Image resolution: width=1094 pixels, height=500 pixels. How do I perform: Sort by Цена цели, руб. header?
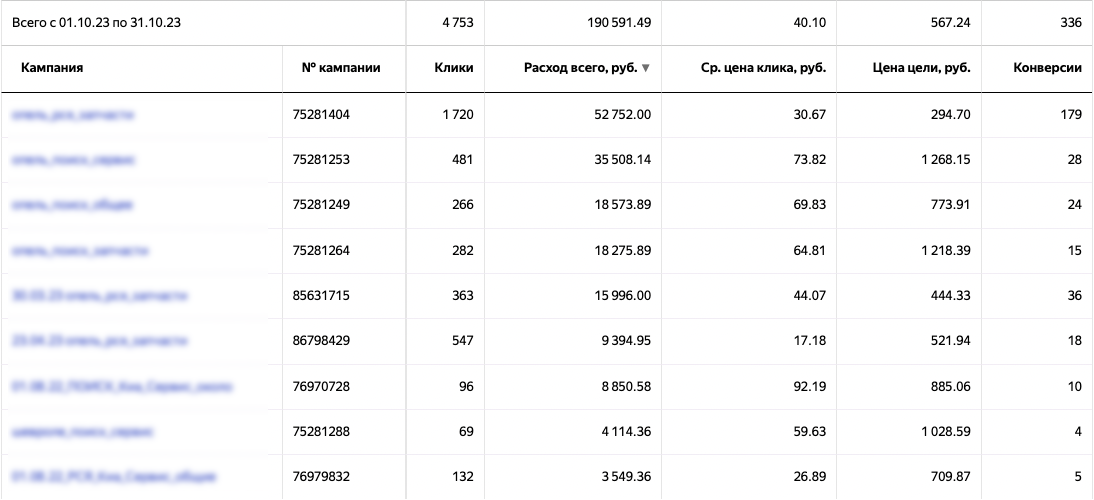point(921,68)
